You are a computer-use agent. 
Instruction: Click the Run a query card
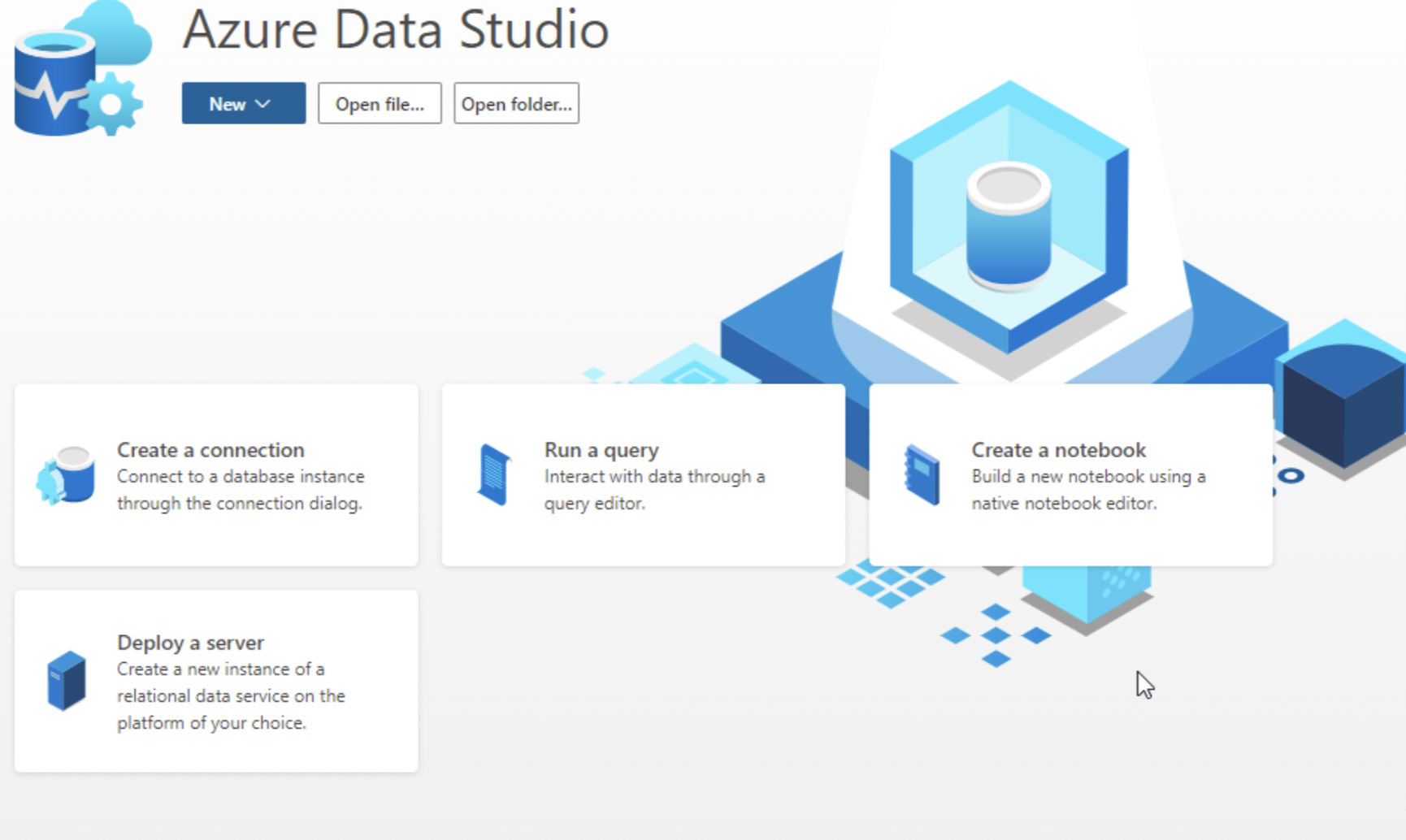[643, 475]
